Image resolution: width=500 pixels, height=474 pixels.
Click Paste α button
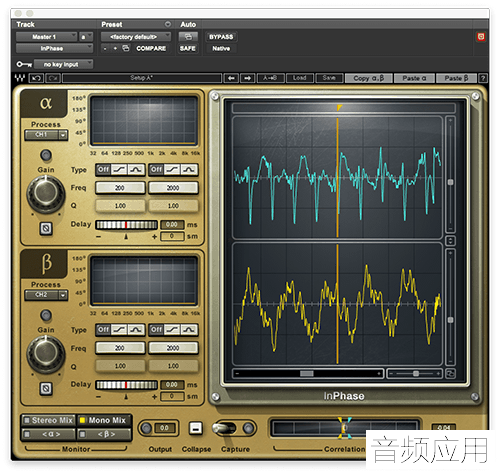point(414,78)
